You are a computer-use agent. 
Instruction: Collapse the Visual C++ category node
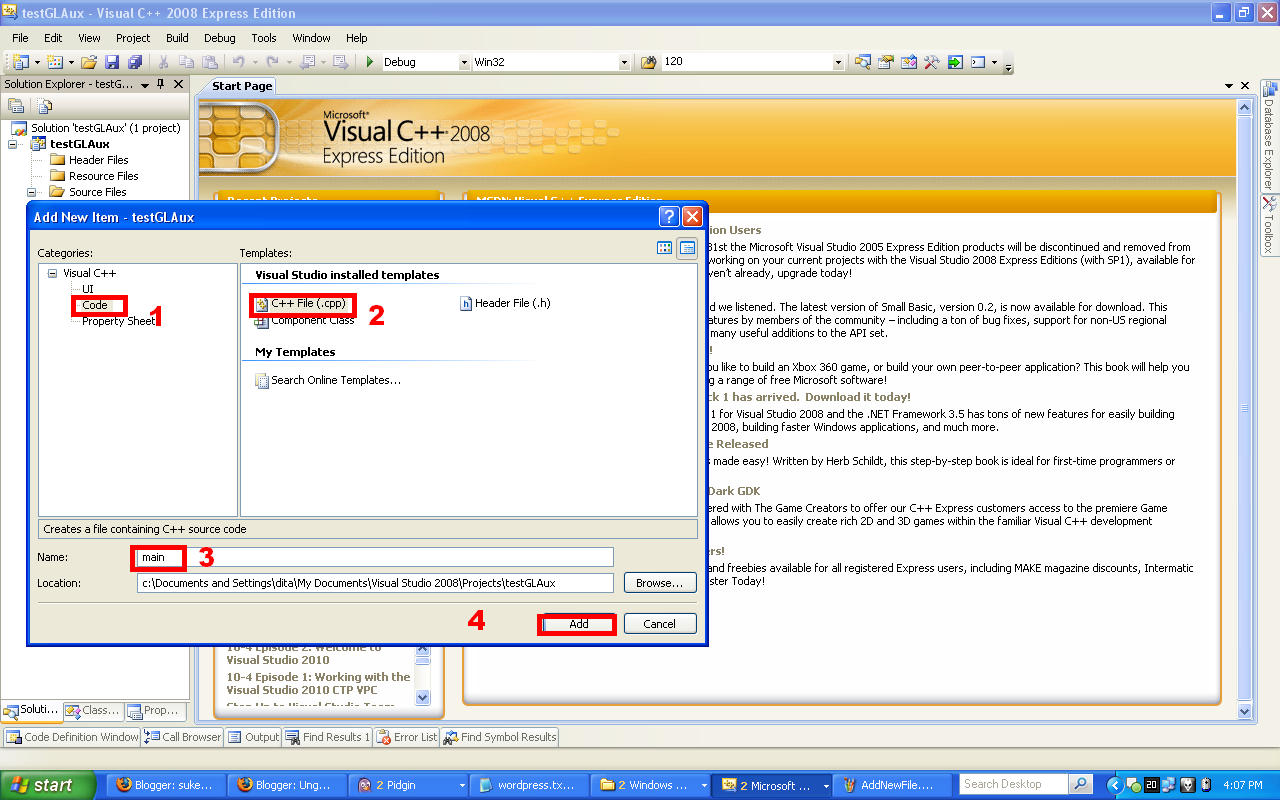52,273
